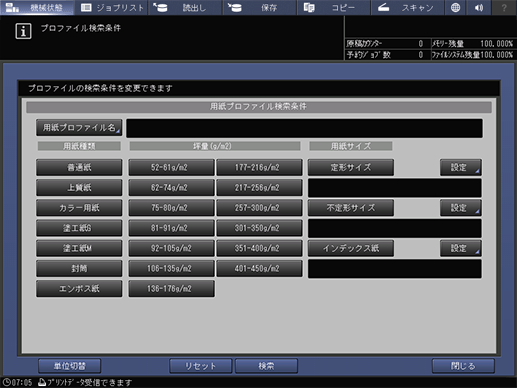
Task: Choose weight 75-80g/m2
Action: pos(171,208)
